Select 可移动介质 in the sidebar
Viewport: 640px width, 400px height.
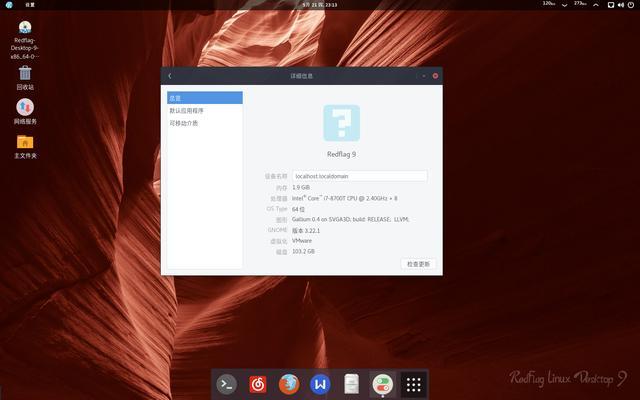click(204, 123)
